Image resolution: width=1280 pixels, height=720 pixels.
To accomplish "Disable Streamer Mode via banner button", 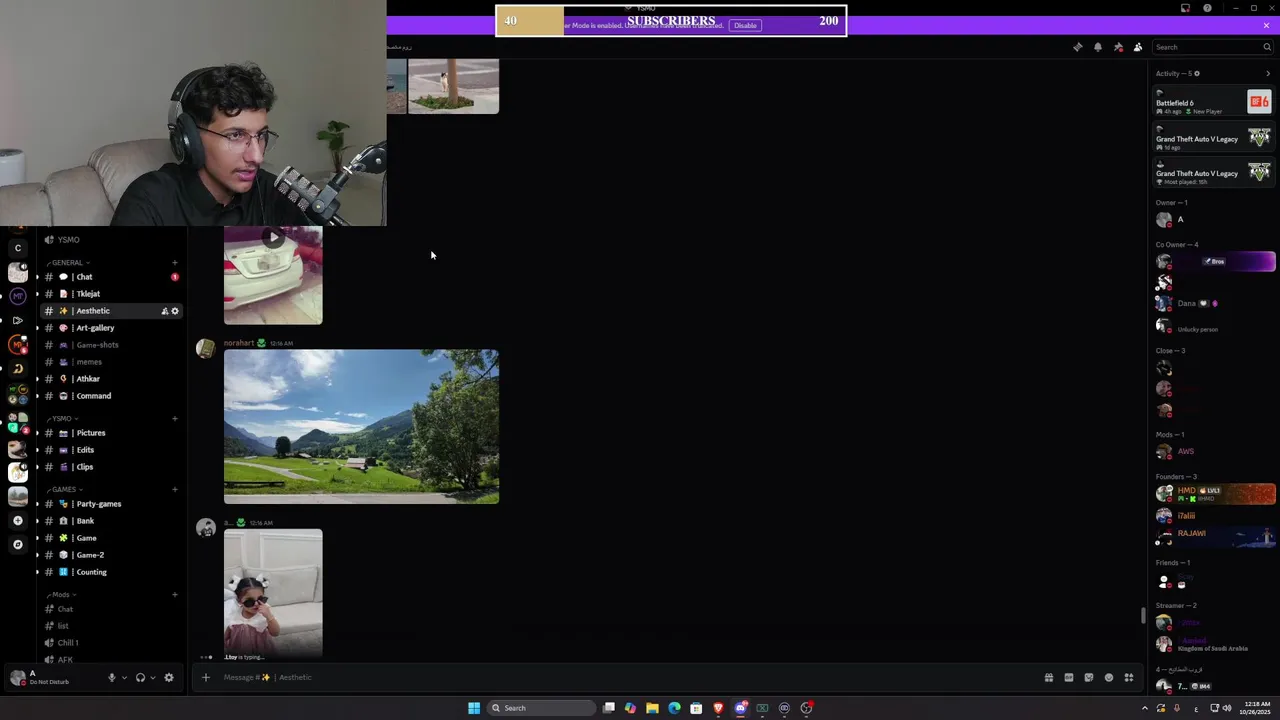I will click(x=745, y=25).
